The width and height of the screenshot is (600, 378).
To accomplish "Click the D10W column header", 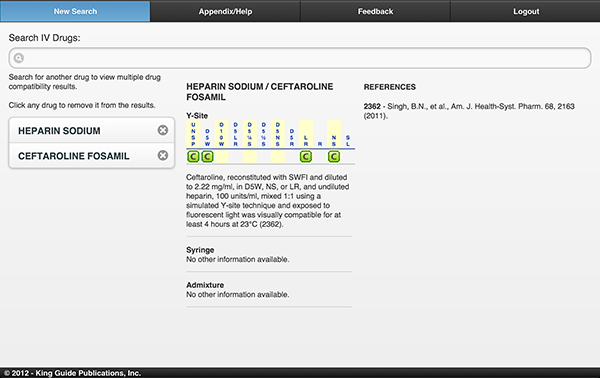I will [222, 134].
